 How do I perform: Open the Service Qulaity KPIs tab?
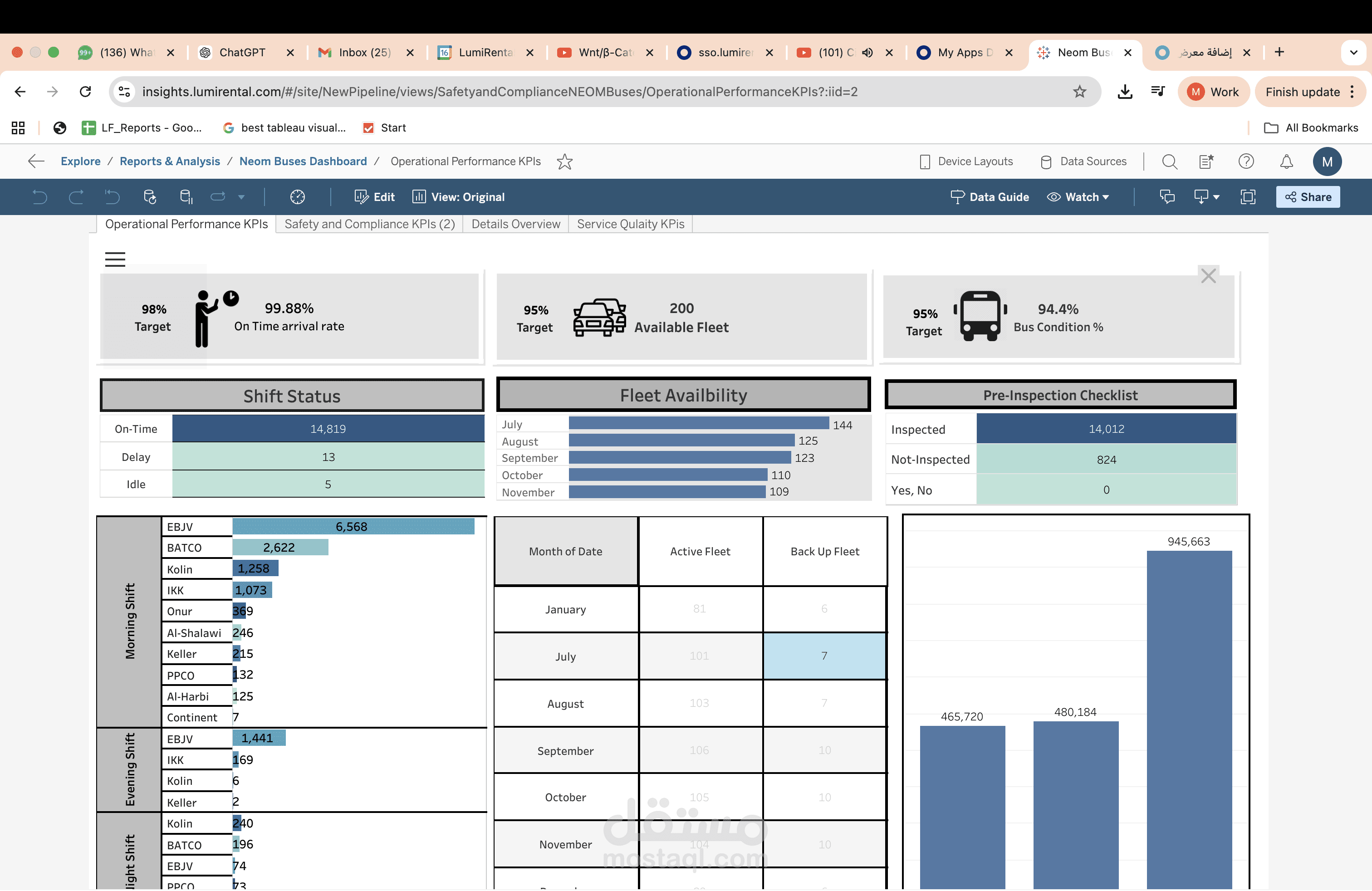[x=630, y=224]
